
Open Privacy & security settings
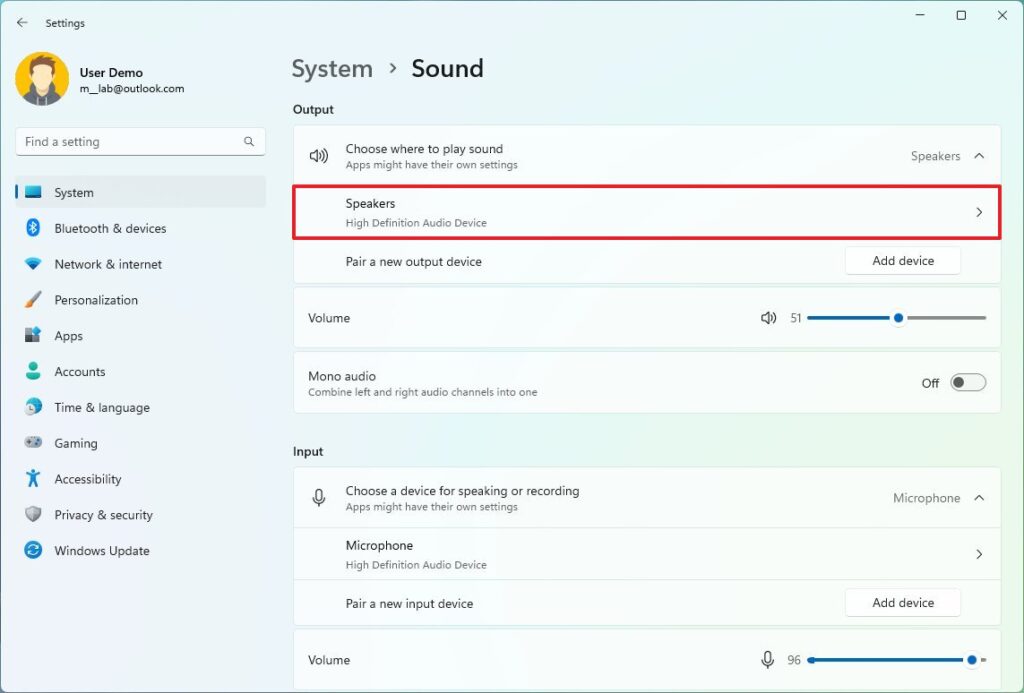pos(103,514)
